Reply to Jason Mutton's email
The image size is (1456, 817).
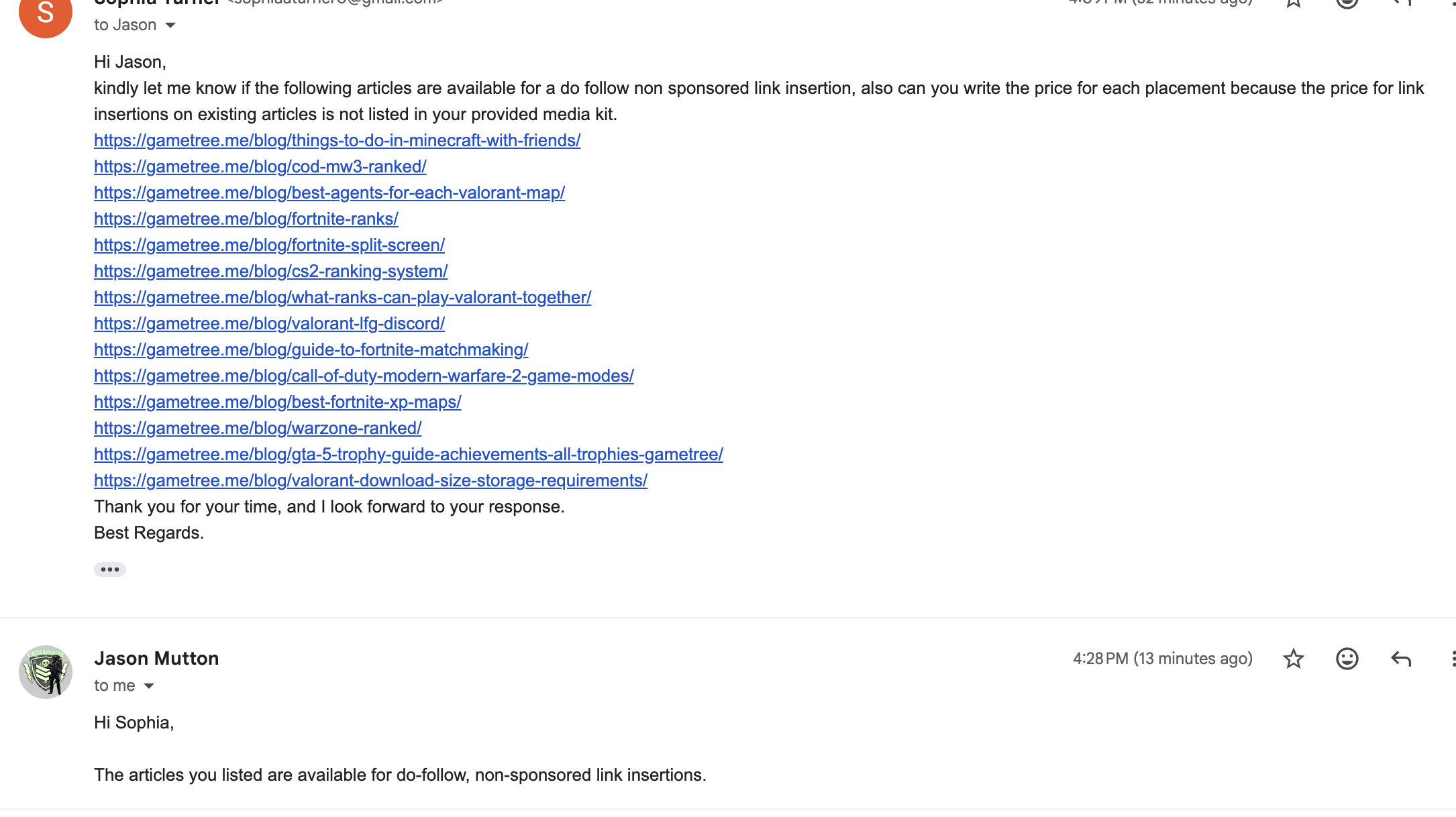click(1401, 659)
